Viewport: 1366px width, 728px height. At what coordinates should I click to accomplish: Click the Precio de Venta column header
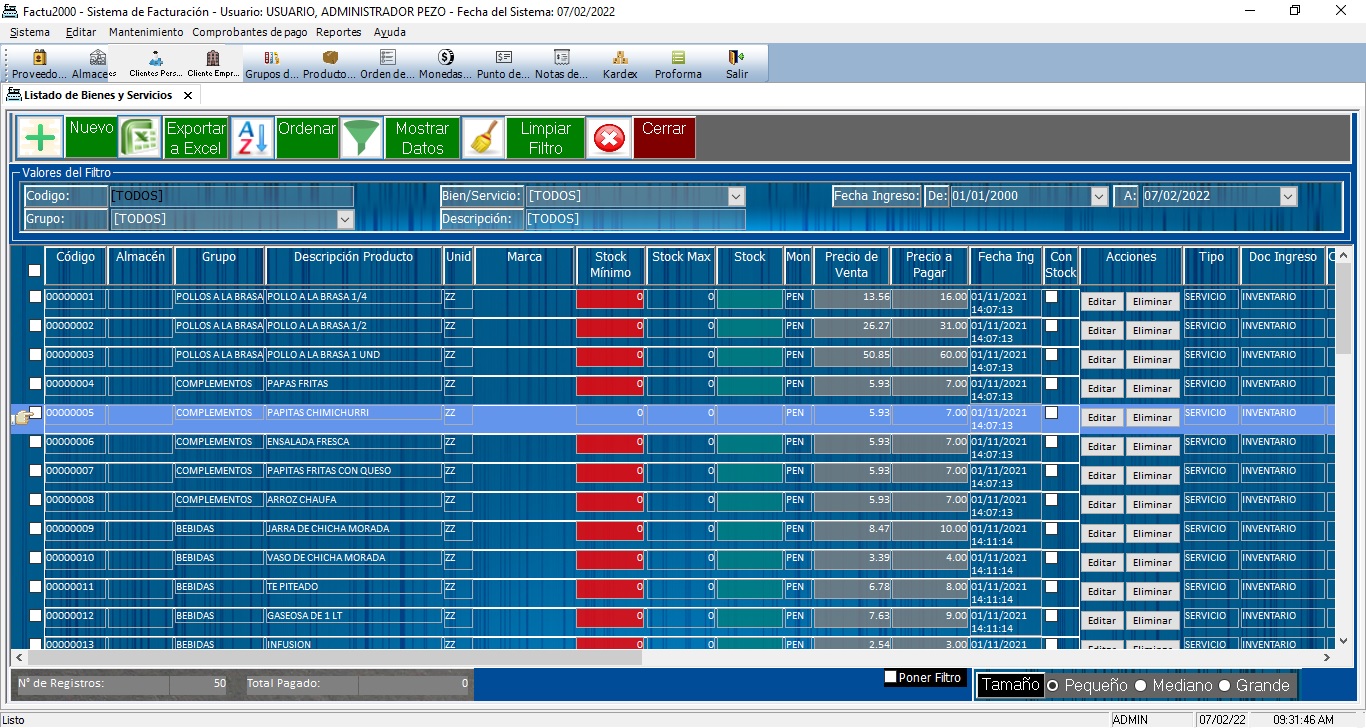(x=851, y=265)
